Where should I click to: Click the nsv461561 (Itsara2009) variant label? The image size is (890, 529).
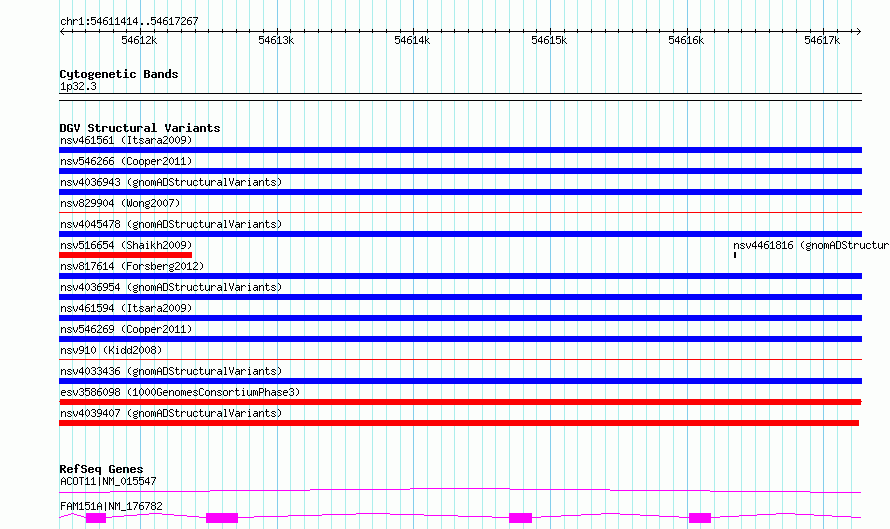click(x=126, y=140)
